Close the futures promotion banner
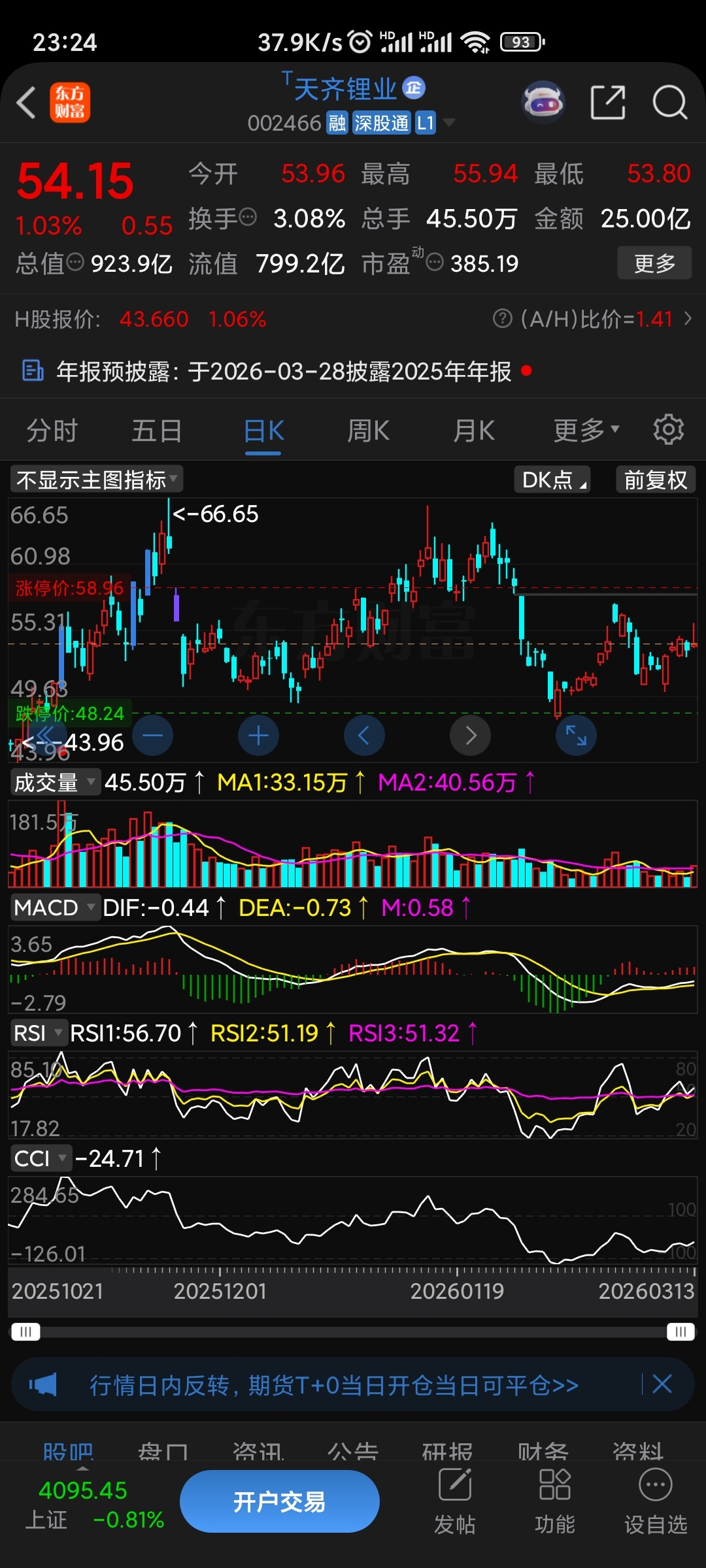 tap(662, 1384)
